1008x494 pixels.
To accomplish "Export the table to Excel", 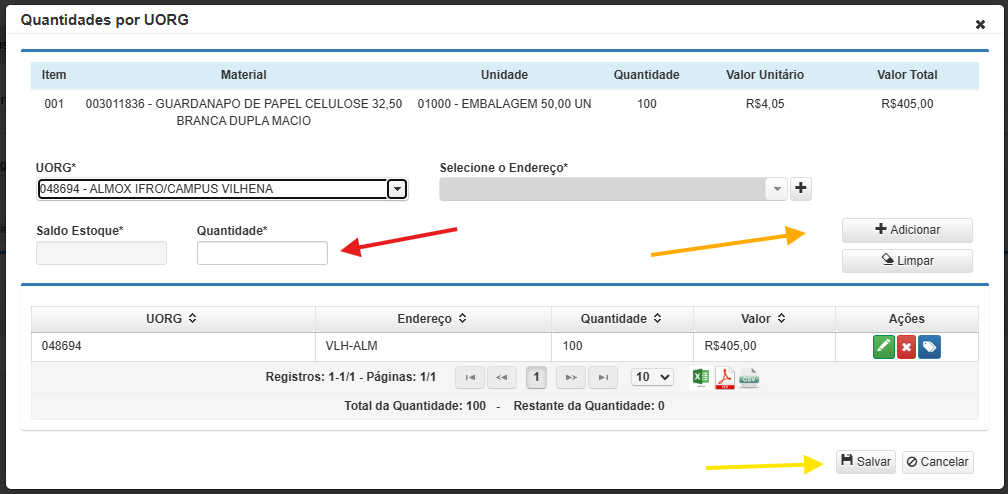I will tap(701, 377).
